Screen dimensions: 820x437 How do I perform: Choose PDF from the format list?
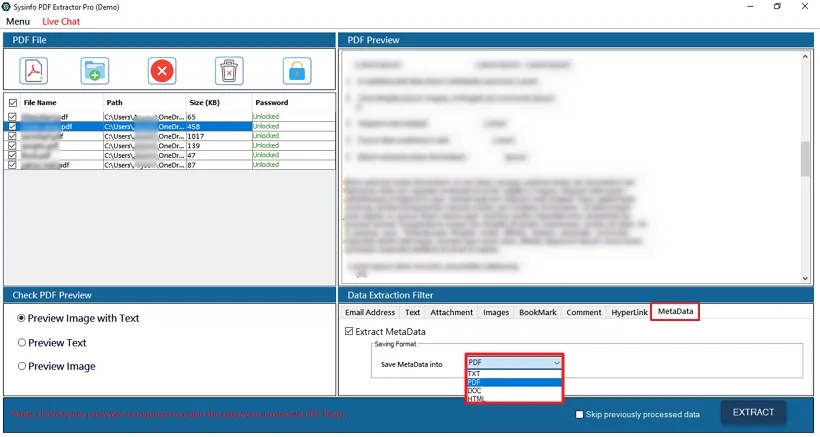coord(514,382)
